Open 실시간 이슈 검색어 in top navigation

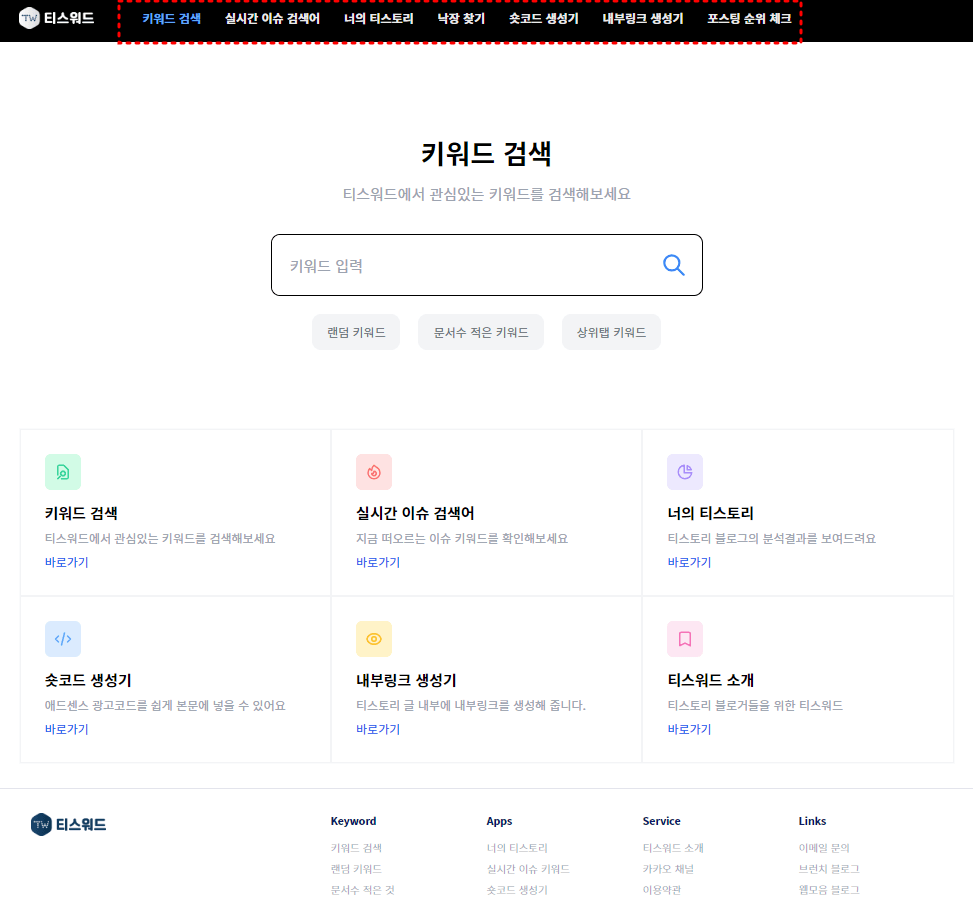pyautogui.click(x=272, y=19)
